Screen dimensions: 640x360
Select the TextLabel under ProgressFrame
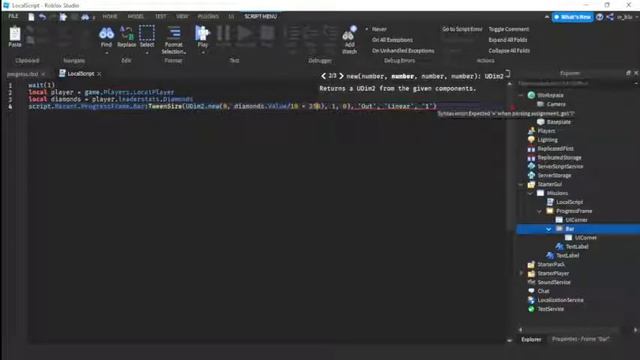point(576,247)
